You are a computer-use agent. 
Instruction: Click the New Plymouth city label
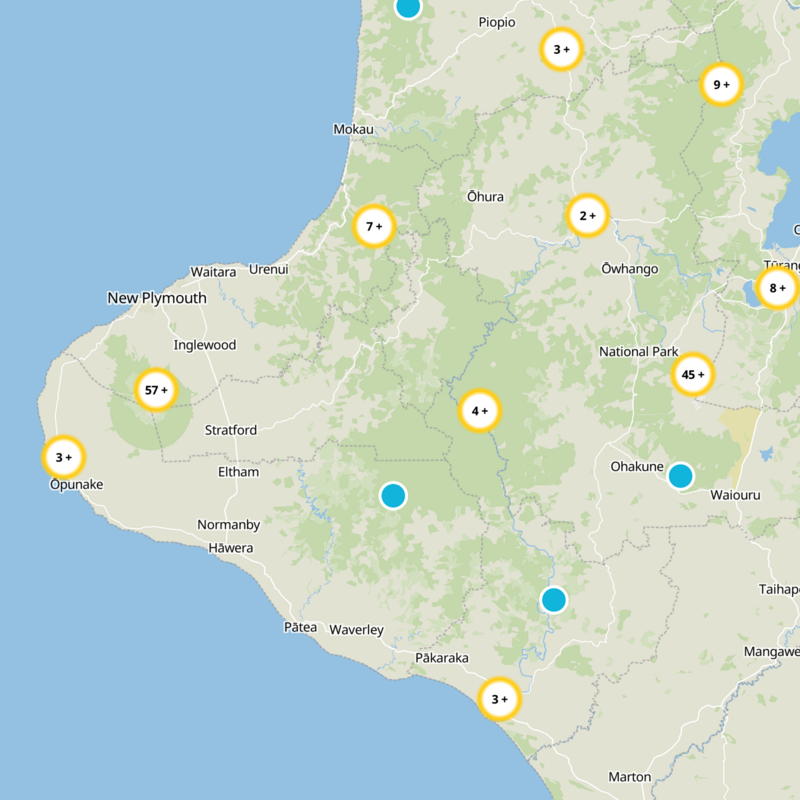click(x=157, y=298)
